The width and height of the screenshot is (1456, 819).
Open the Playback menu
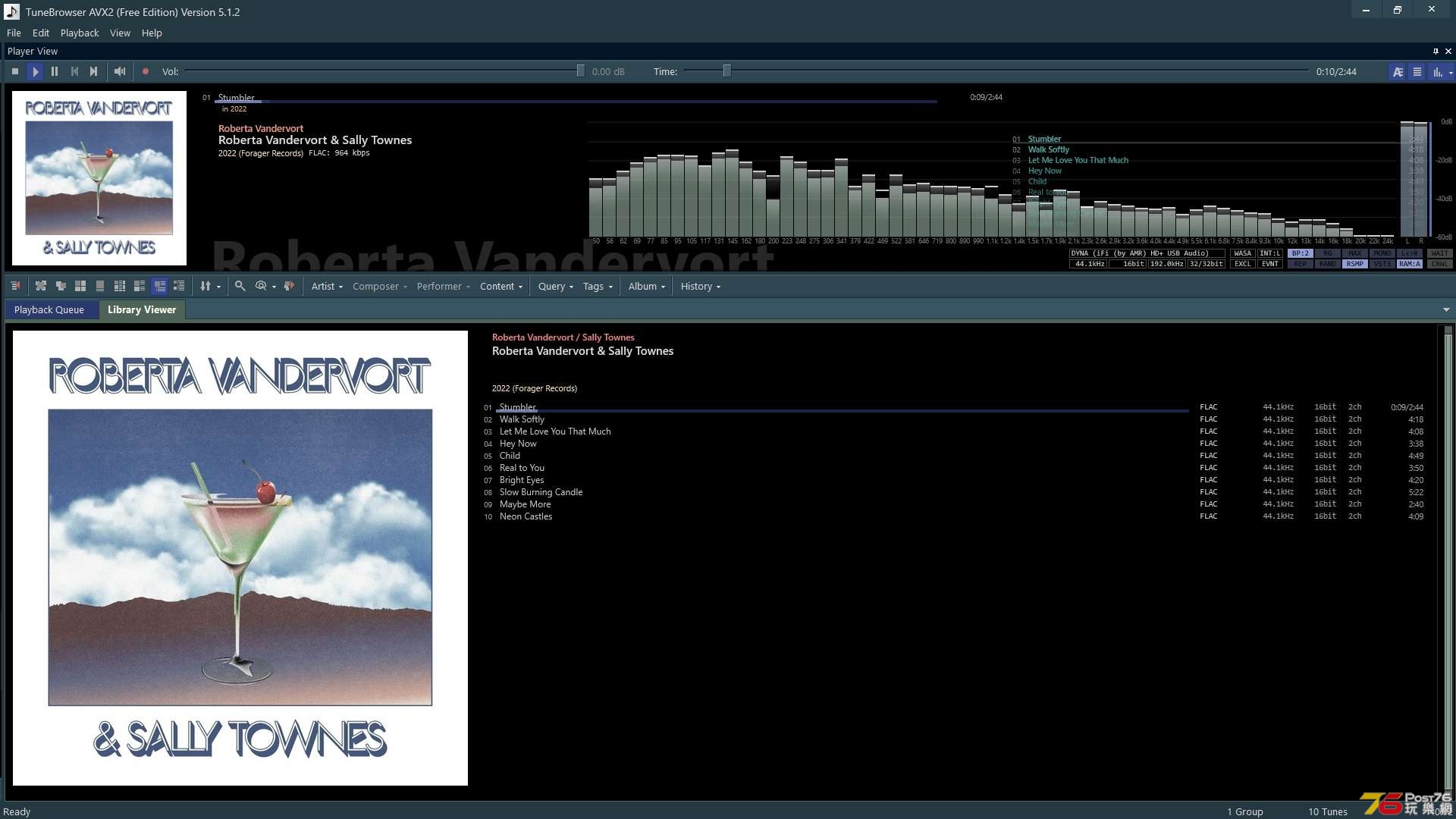[80, 33]
